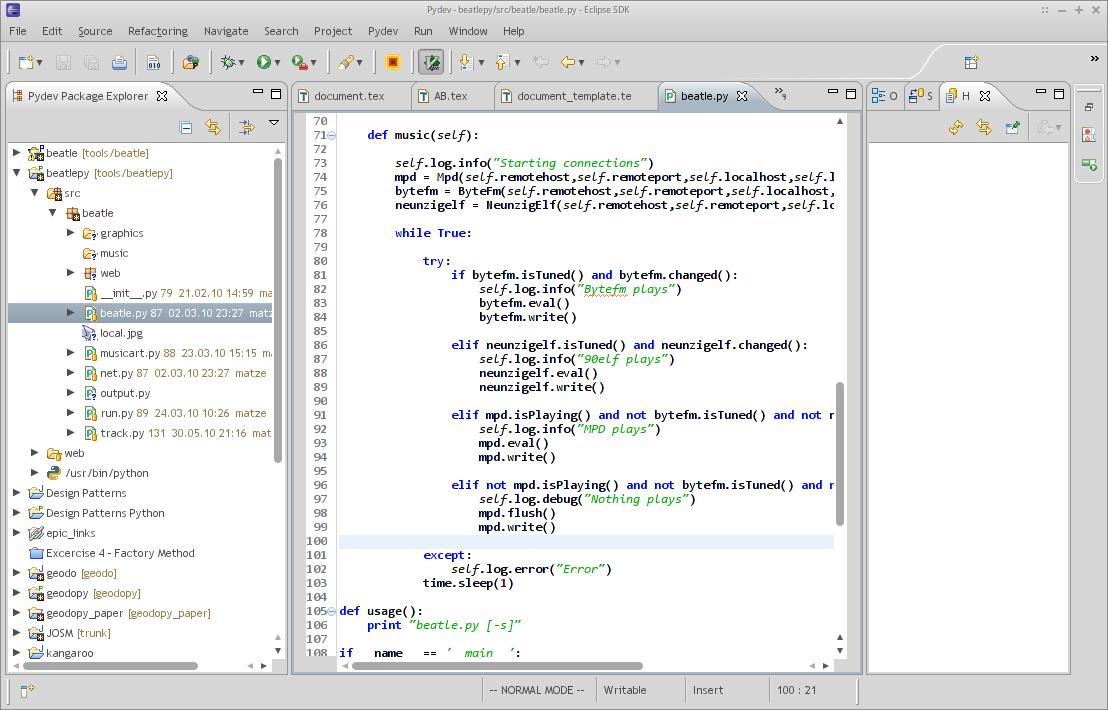The height and width of the screenshot is (710, 1108).
Task: Toggle Link with Editor in History panel
Action: (984, 127)
